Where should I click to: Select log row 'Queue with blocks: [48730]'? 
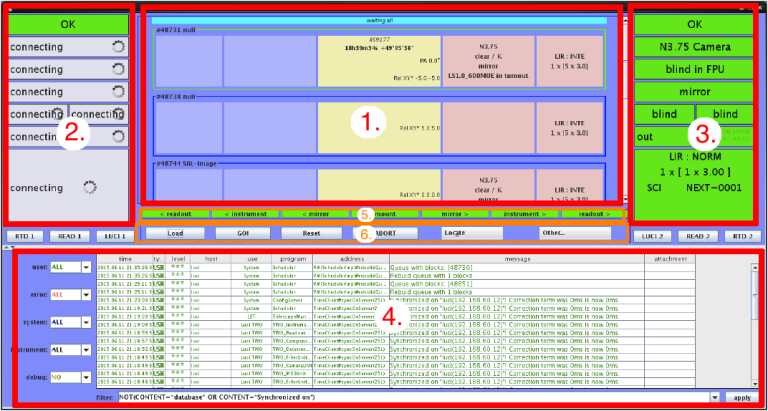point(396,267)
